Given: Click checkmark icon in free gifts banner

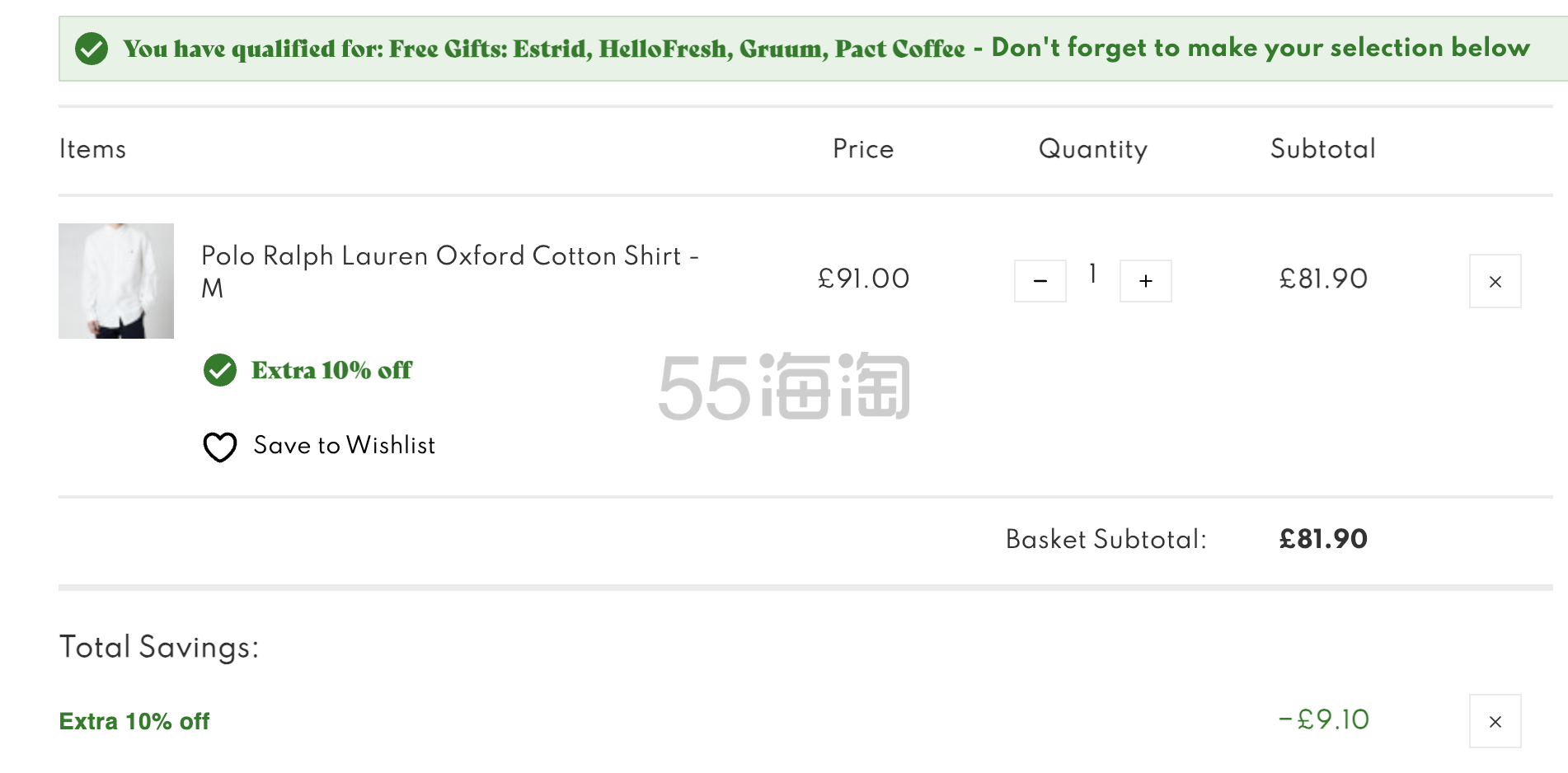Looking at the screenshot, I should pos(92,49).
